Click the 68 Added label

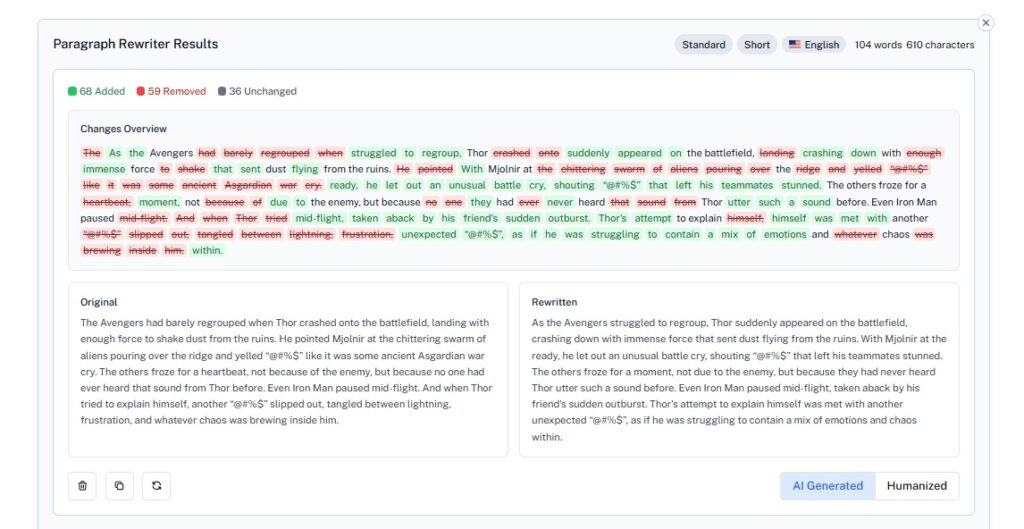point(102,91)
